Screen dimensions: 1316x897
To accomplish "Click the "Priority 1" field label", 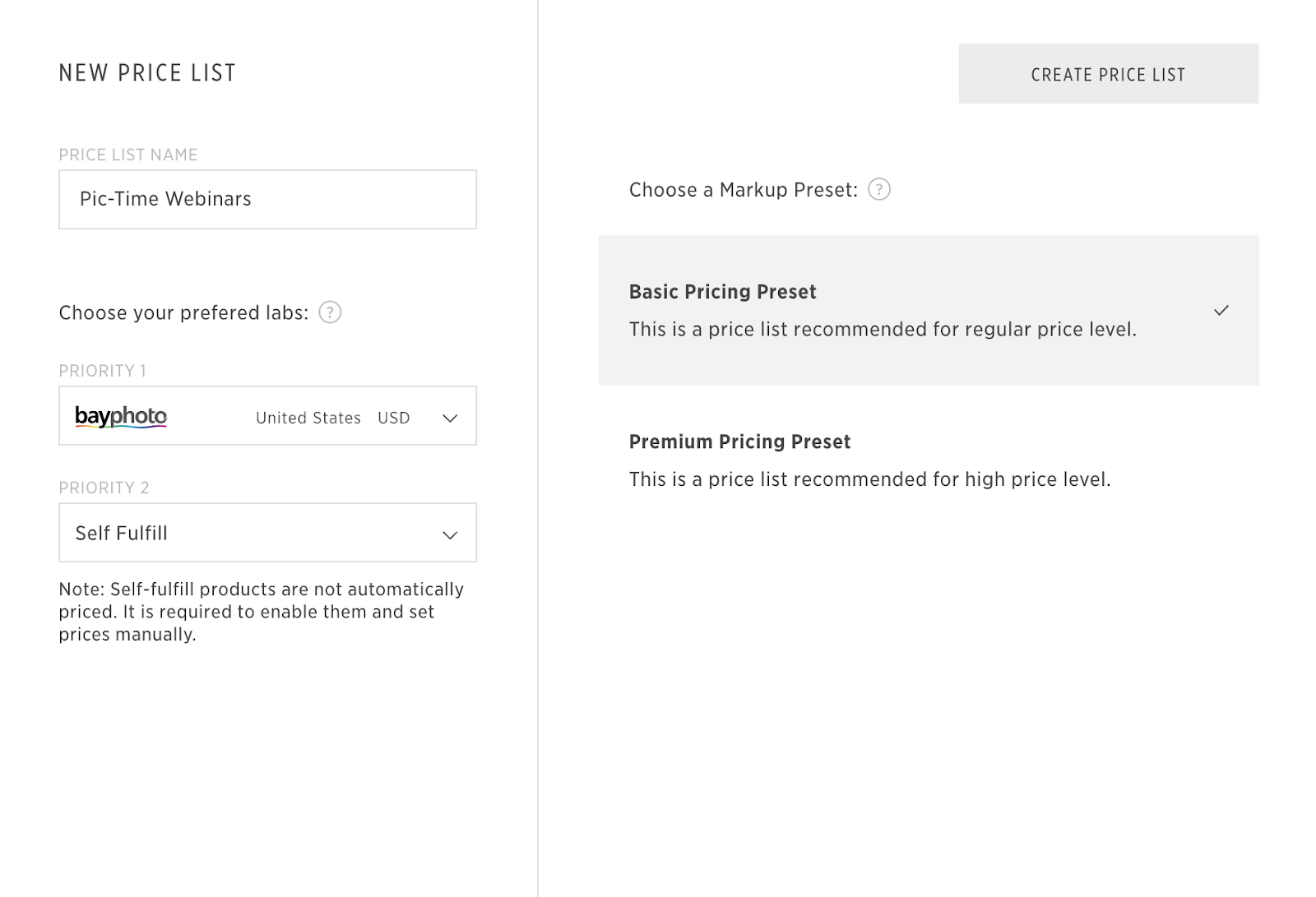I will click(x=102, y=371).
